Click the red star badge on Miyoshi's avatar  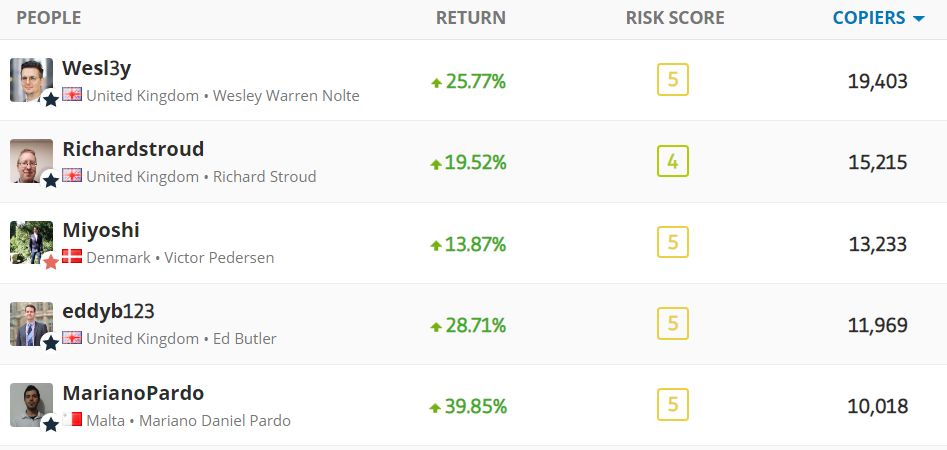click(51, 261)
